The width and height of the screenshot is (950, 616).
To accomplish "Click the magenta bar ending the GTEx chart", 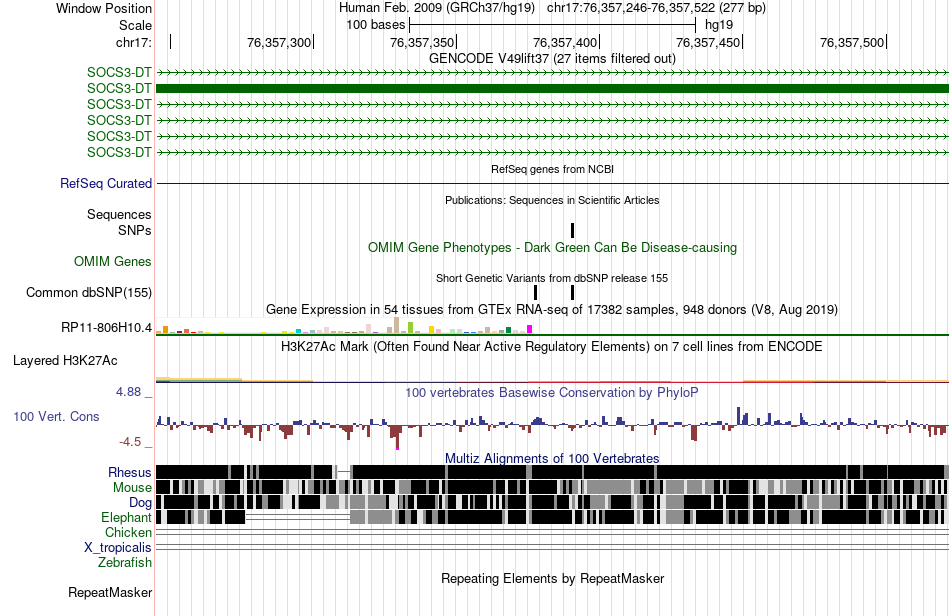I will [x=530, y=329].
